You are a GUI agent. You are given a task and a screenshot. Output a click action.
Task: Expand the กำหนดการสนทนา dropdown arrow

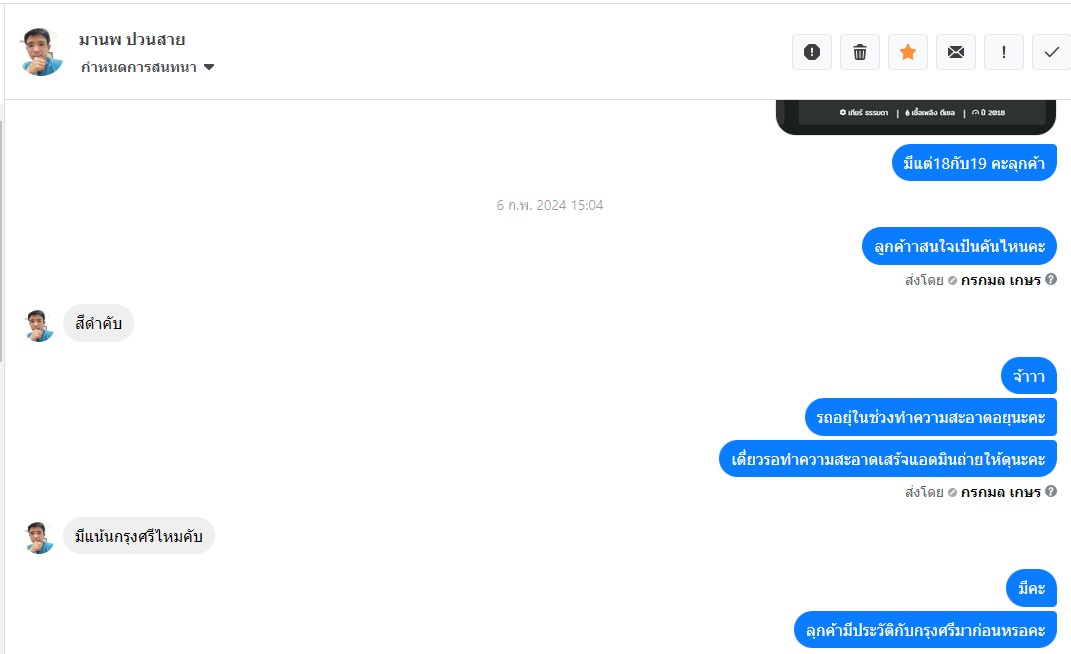point(209,67)
